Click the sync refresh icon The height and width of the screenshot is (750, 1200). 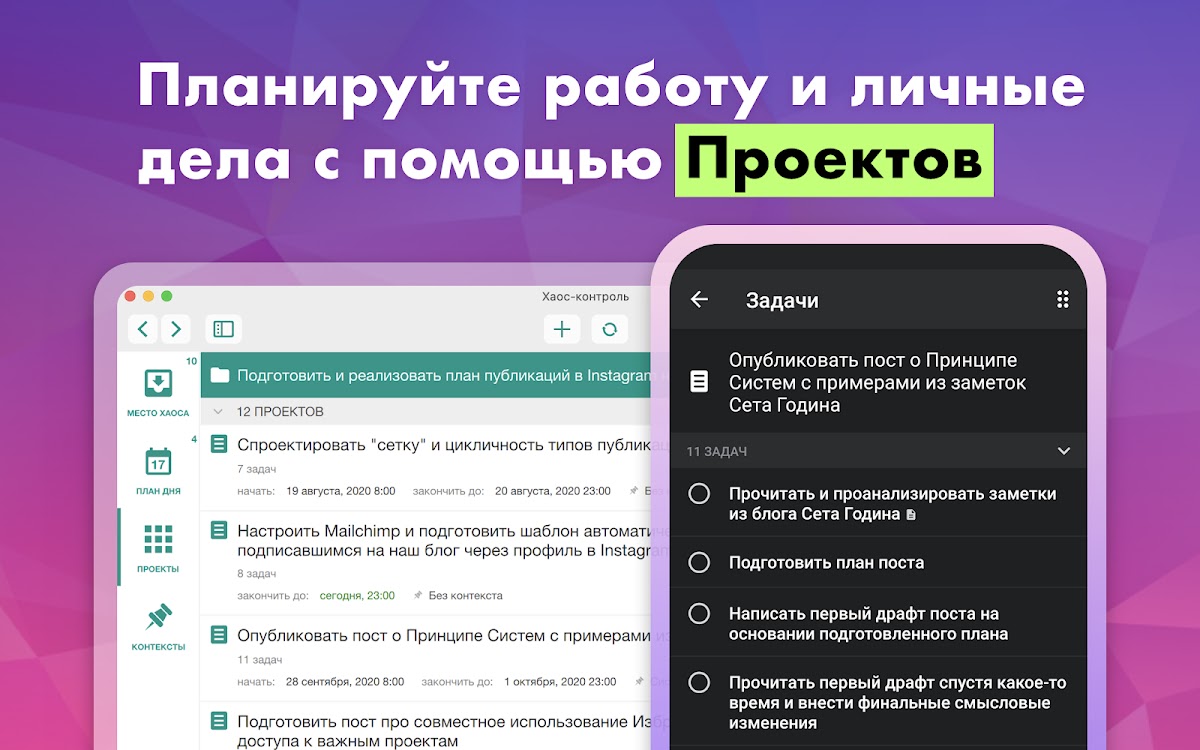(609, 329)
